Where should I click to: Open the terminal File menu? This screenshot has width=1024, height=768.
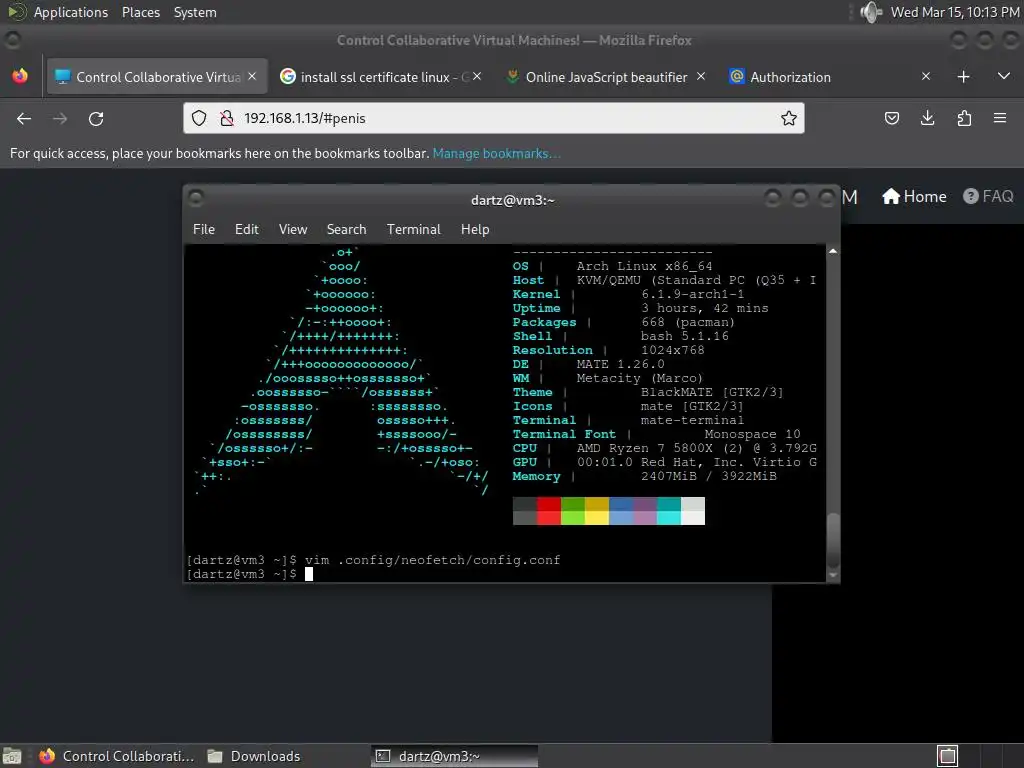(204, 229)
